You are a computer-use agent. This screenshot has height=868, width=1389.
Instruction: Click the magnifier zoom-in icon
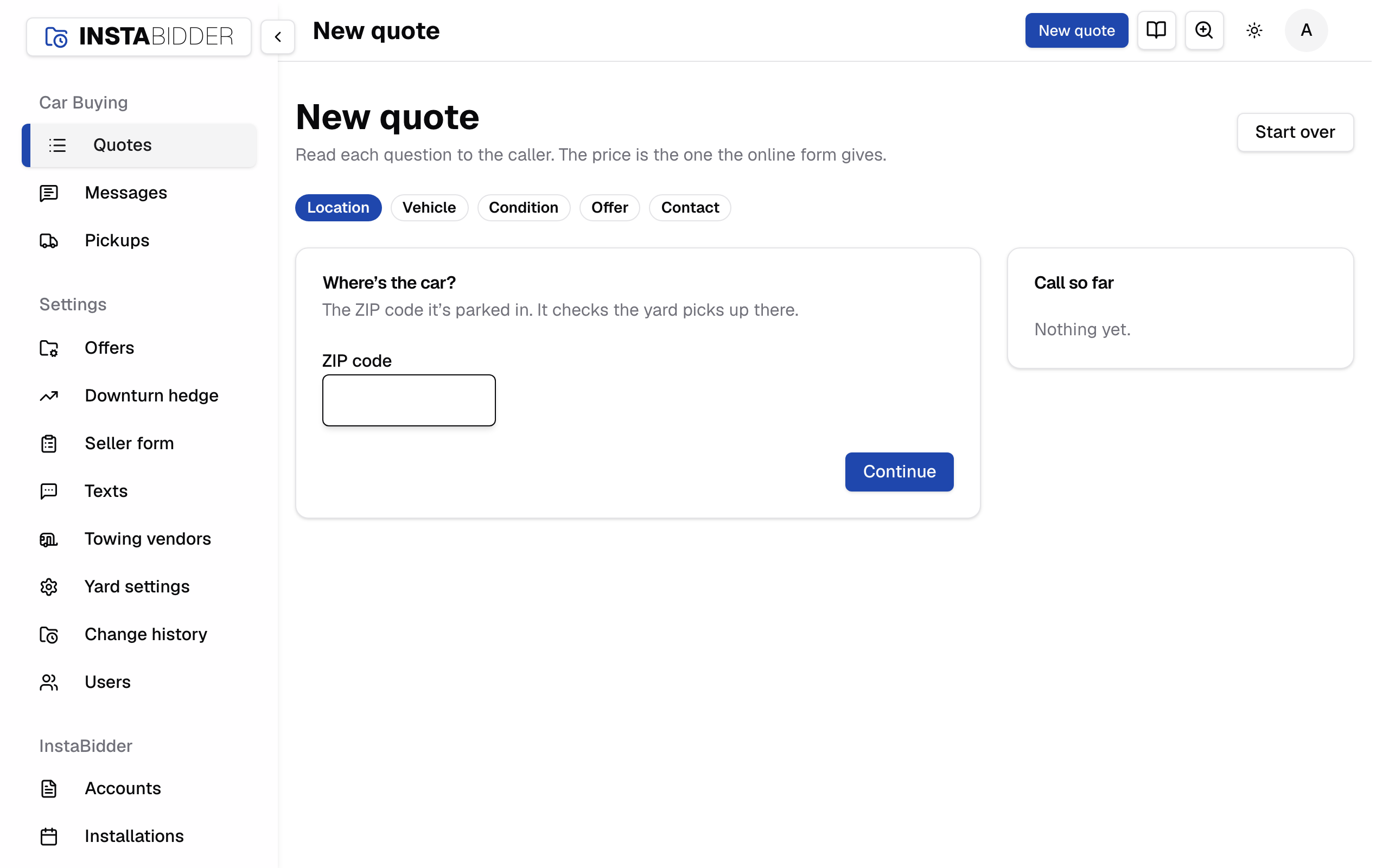(1203, 30)
